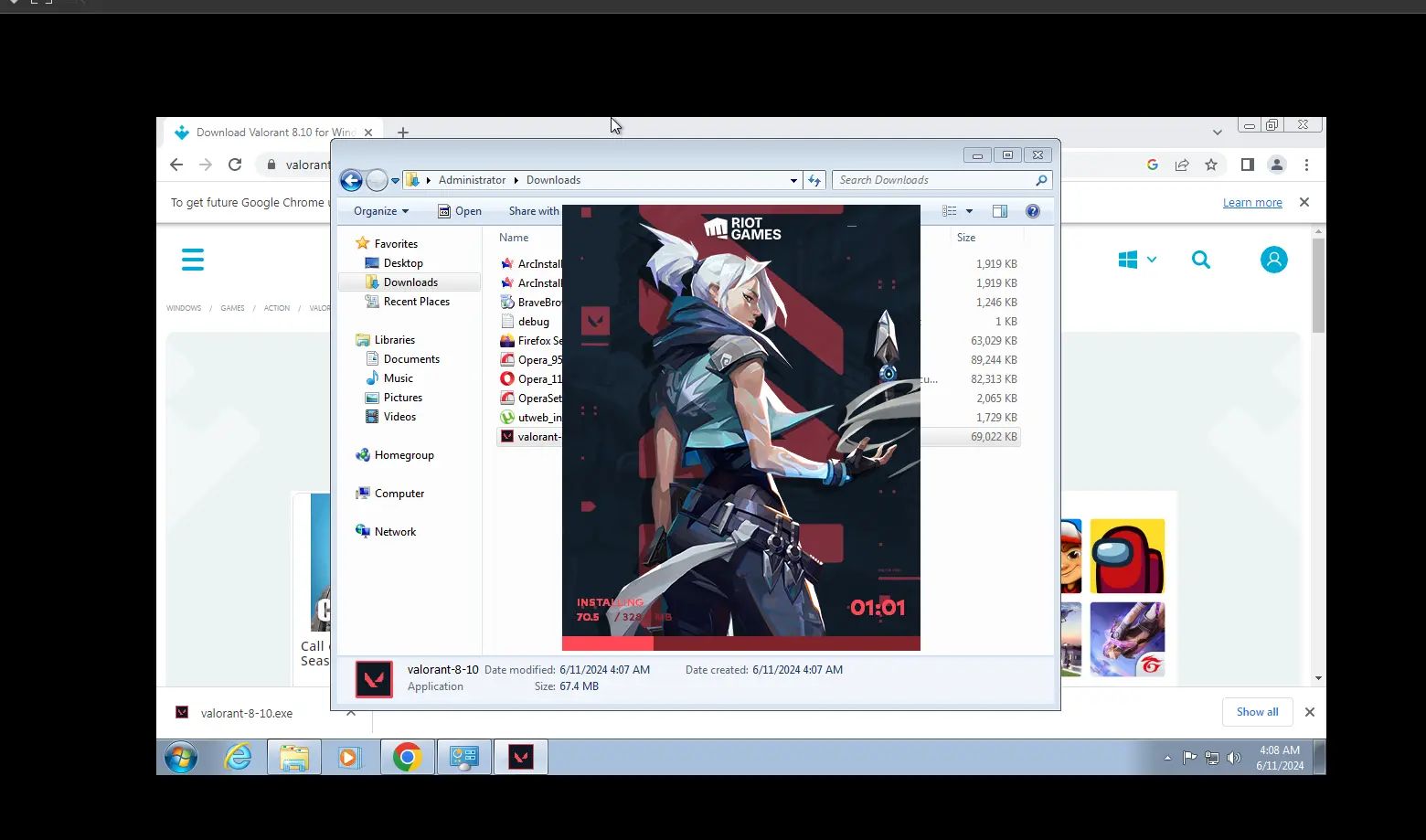Select the Opera_11 file icon
This screenshot has width=1426, height=840.
(x=507, y=378)
